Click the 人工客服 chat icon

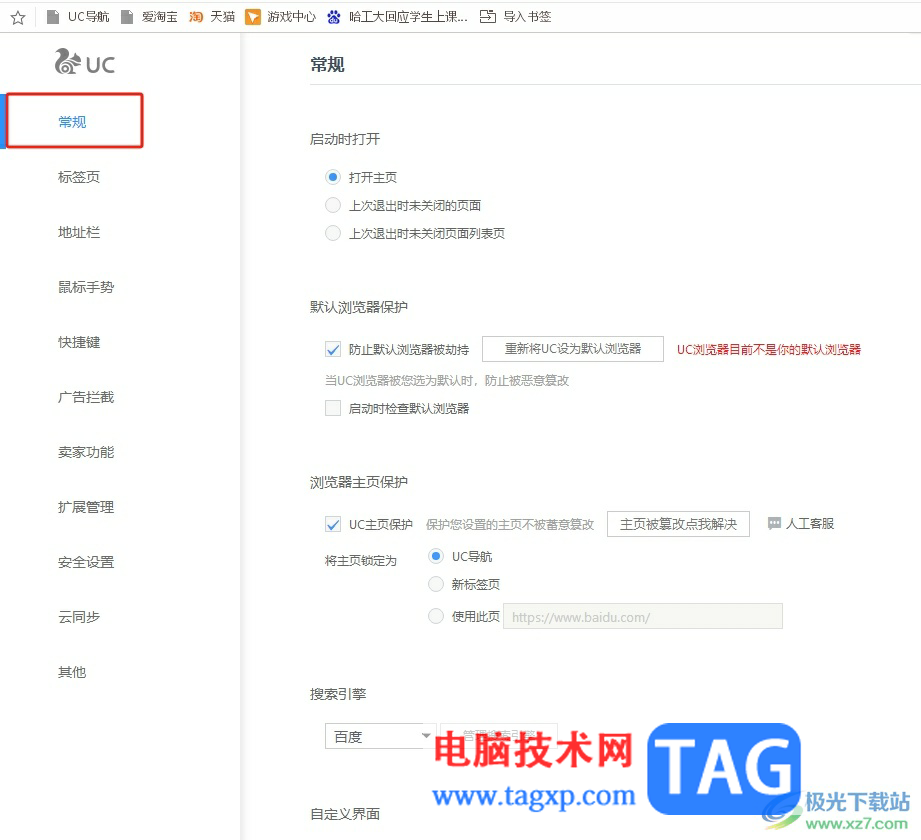[774, 523]
